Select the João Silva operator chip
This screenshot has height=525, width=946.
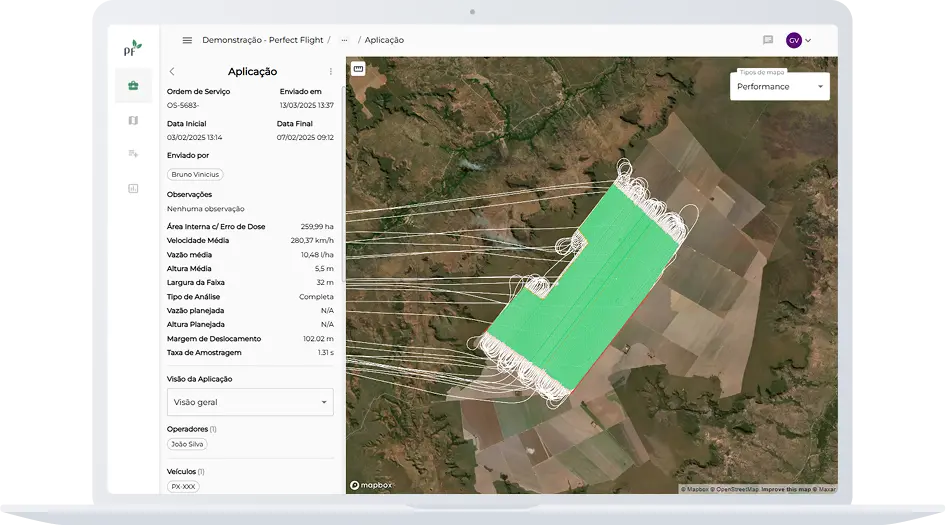pyautogui.click(x=187, y=444)
